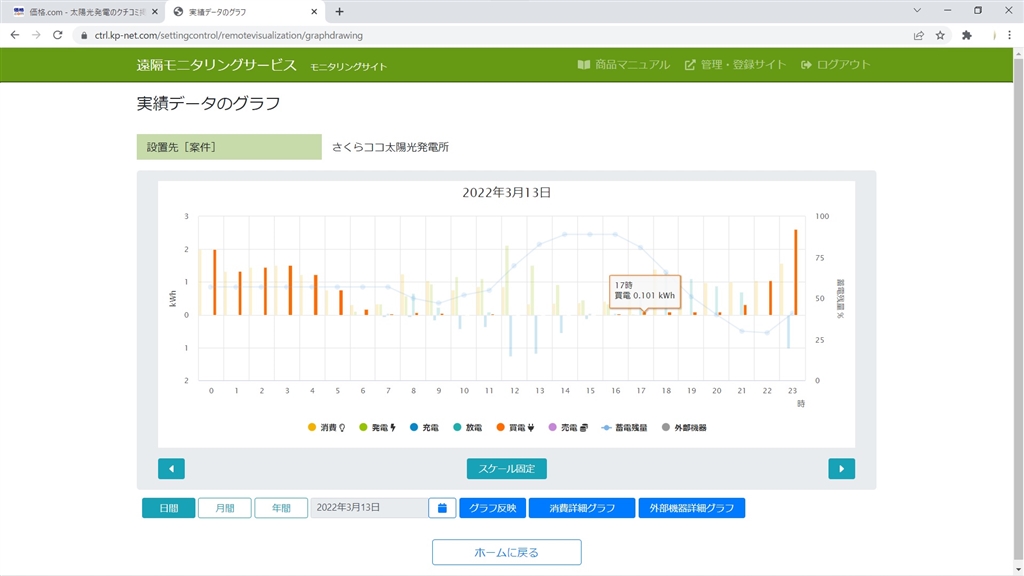Open 商品マニュアル link
The height and width of the screenshot is (576, 1024).
point(624,65)
